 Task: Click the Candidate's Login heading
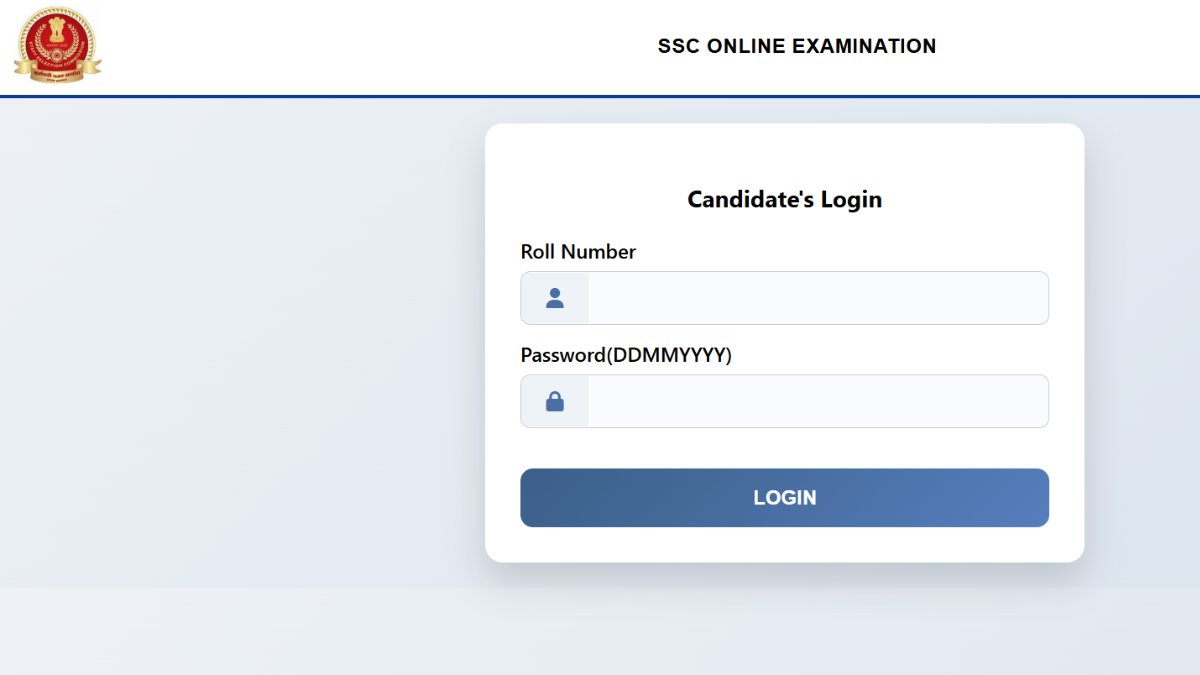[x=784, y=199]
